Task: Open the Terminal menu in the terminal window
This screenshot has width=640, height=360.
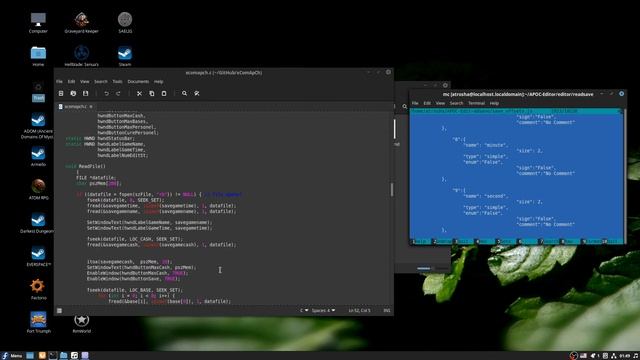Action: 476,103
